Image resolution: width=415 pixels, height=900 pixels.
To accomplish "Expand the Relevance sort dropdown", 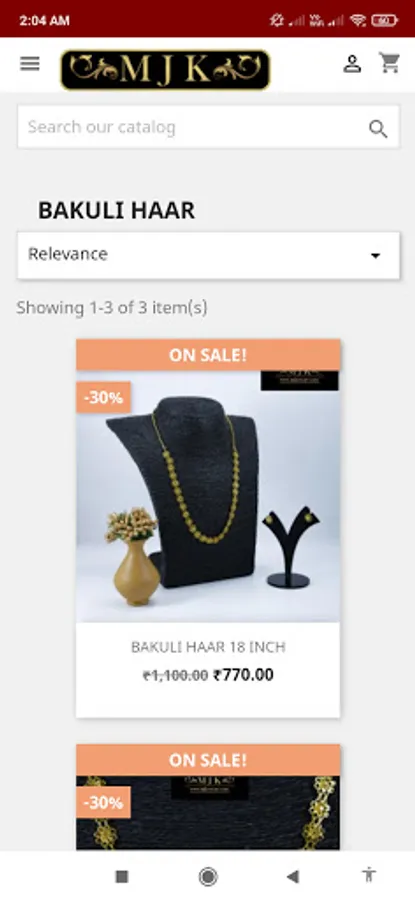I will [208, 255].
